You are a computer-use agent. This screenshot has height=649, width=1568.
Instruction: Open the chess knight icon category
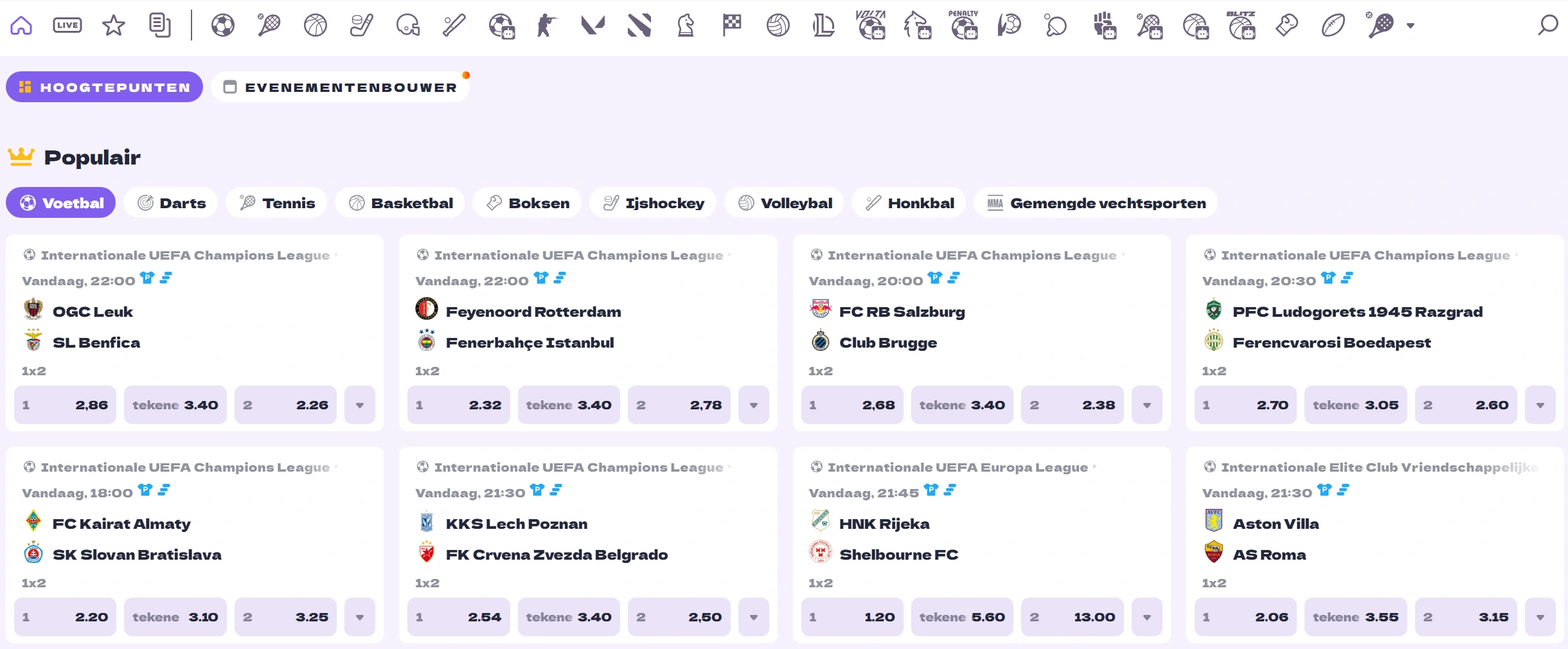[686, 26]
